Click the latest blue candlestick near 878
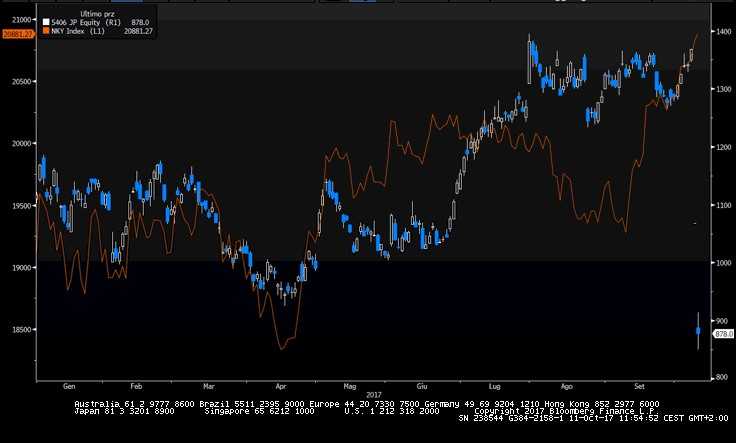 [x=698, y=331]
